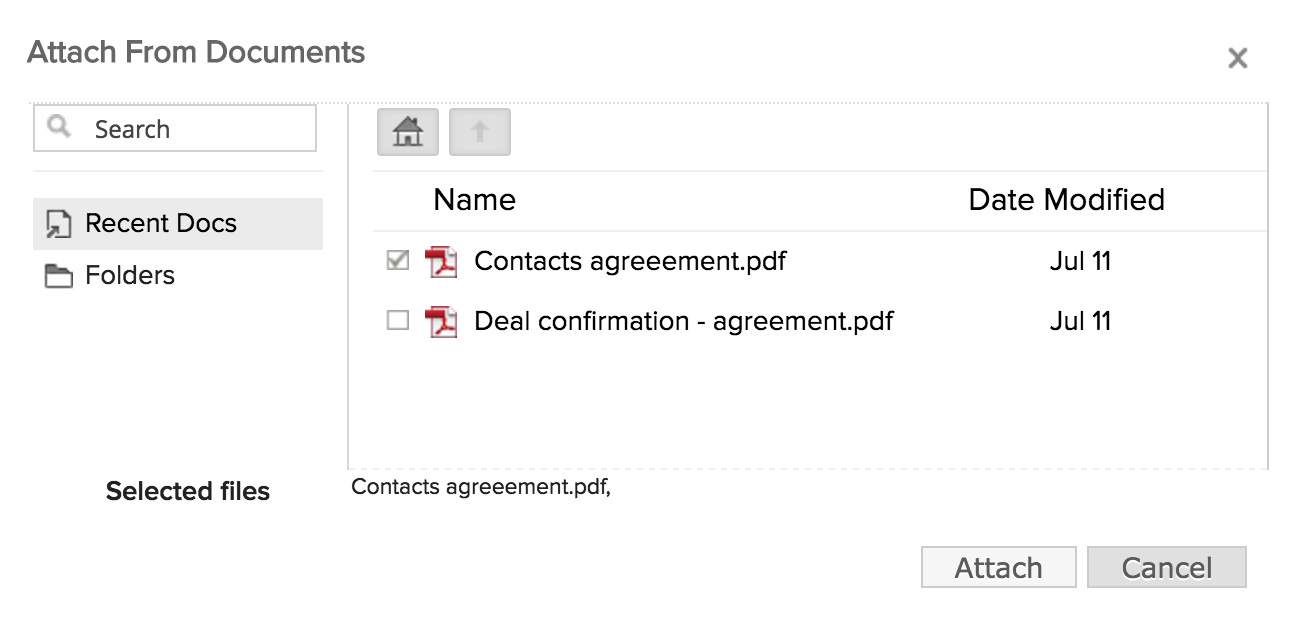Click PDF icon of Deal confirmation file
This screenshot has height=636, width=1297.
click(x=441, y=322)
